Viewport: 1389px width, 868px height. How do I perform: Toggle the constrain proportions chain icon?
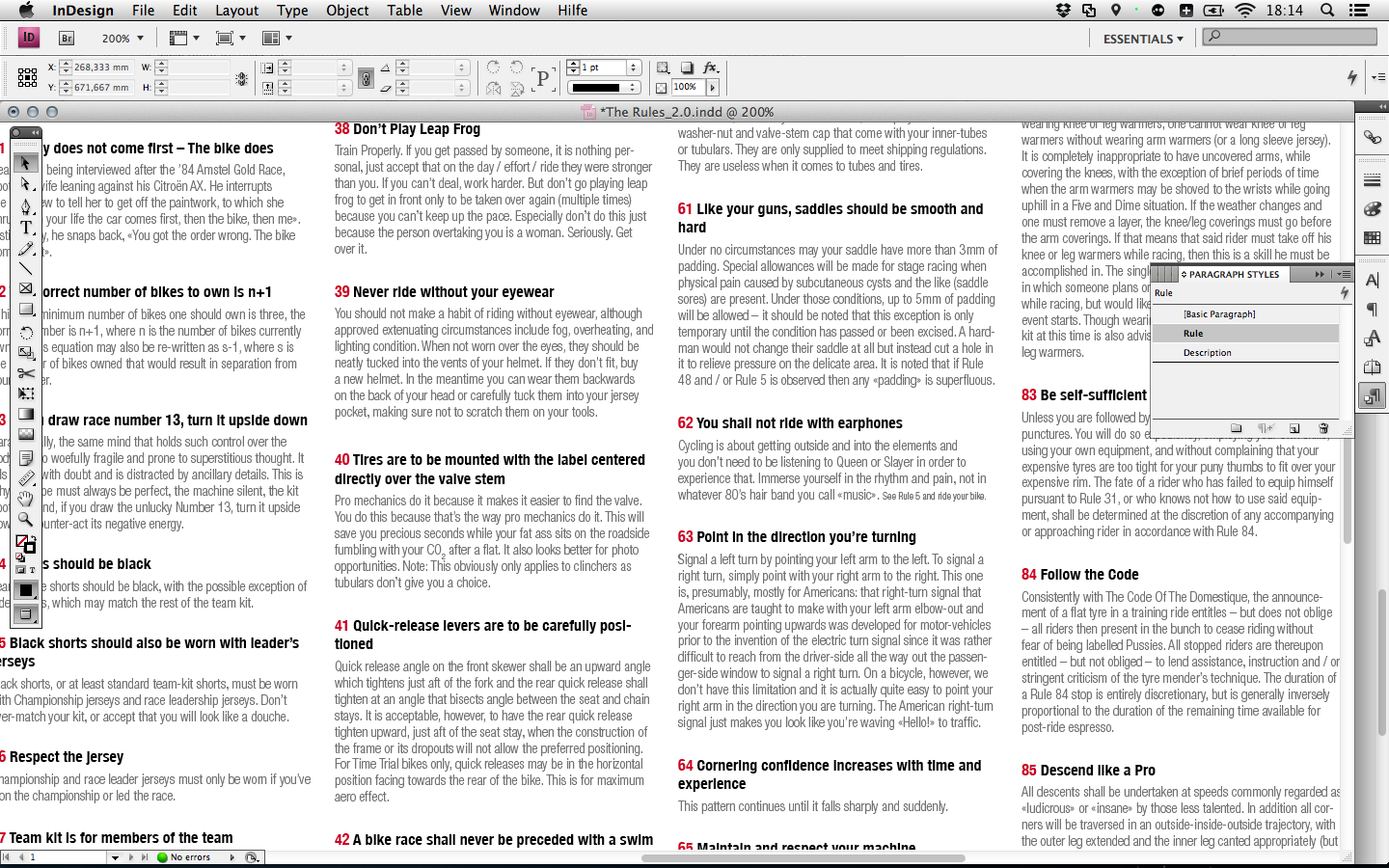pyautogui.click(x=366, y=78)
